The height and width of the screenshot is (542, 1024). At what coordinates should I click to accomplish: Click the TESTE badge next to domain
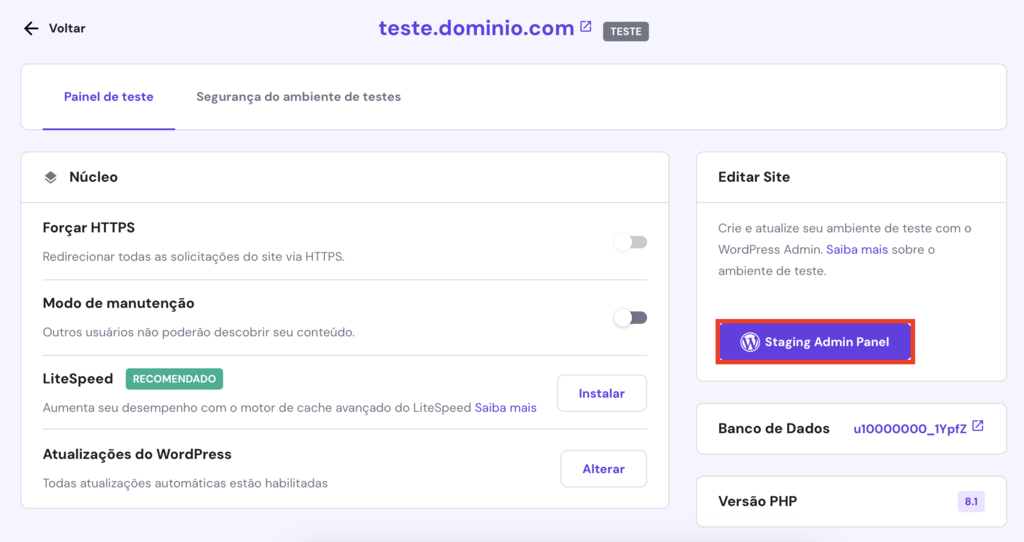coord(626,31)
